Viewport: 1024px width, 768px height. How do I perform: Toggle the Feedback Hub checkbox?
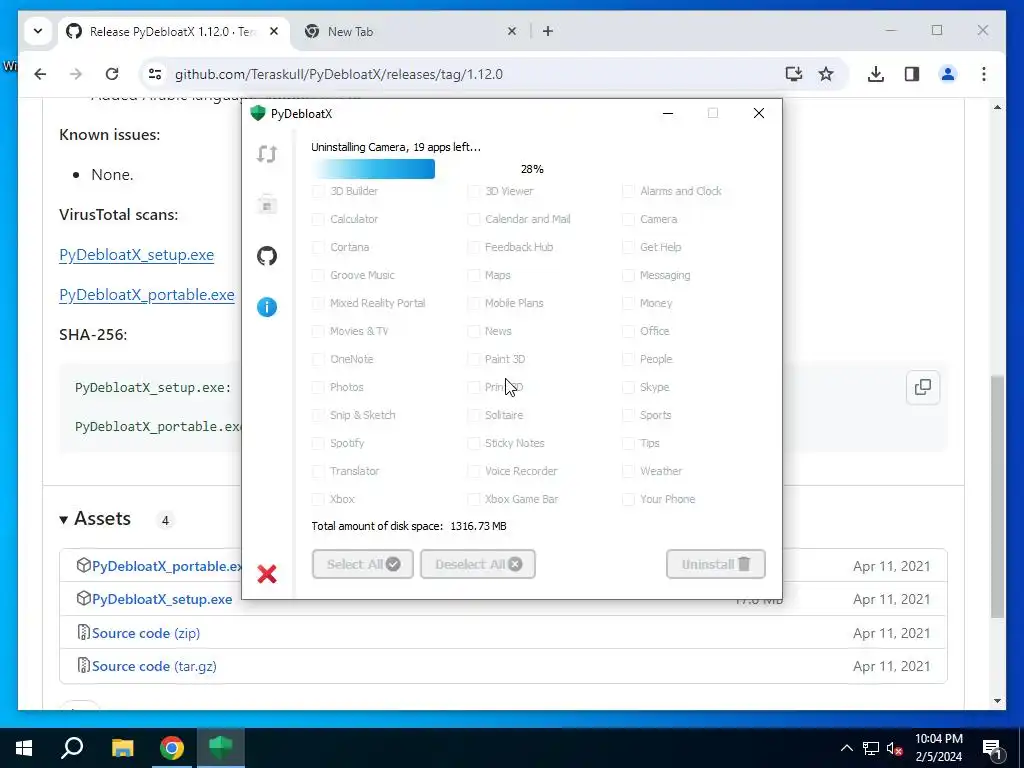pyautogui.click(x=473, y=248)
